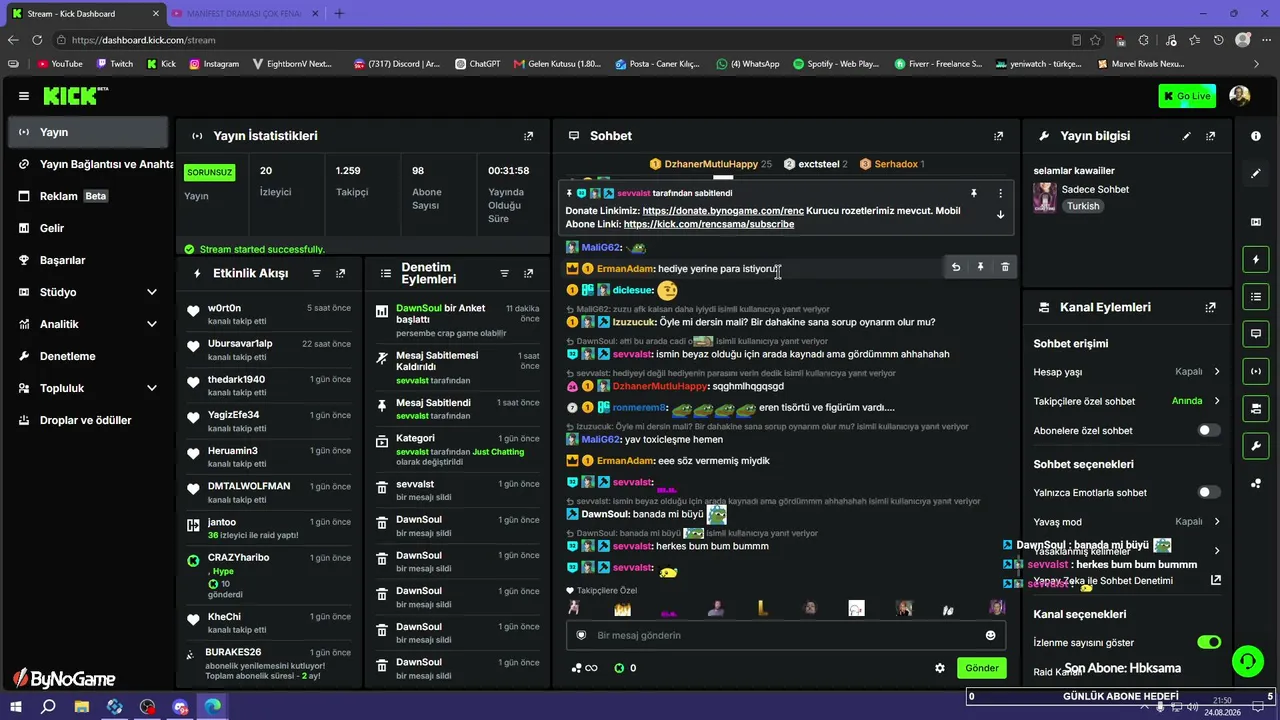The width and height of the screenshot is (1280, 720).
Task: Open the Yavaş mod setting chevron
Action: click(1217, 522)
